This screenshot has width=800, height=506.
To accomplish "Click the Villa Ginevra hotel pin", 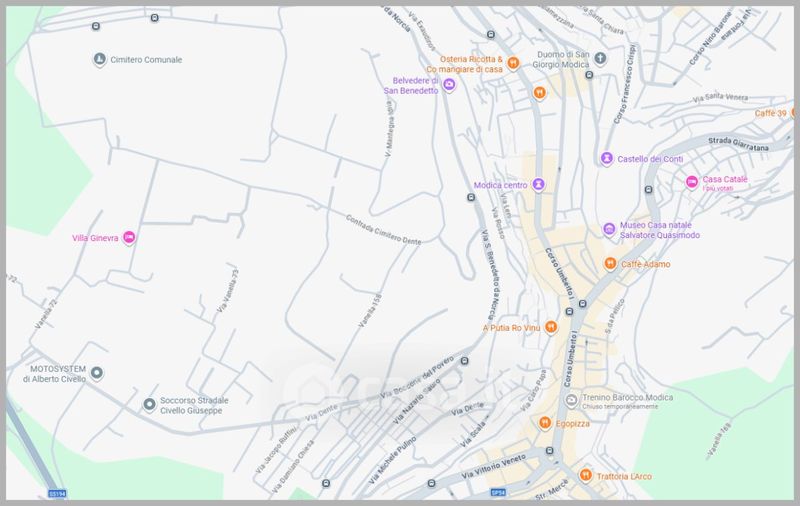I will [129, 238].
